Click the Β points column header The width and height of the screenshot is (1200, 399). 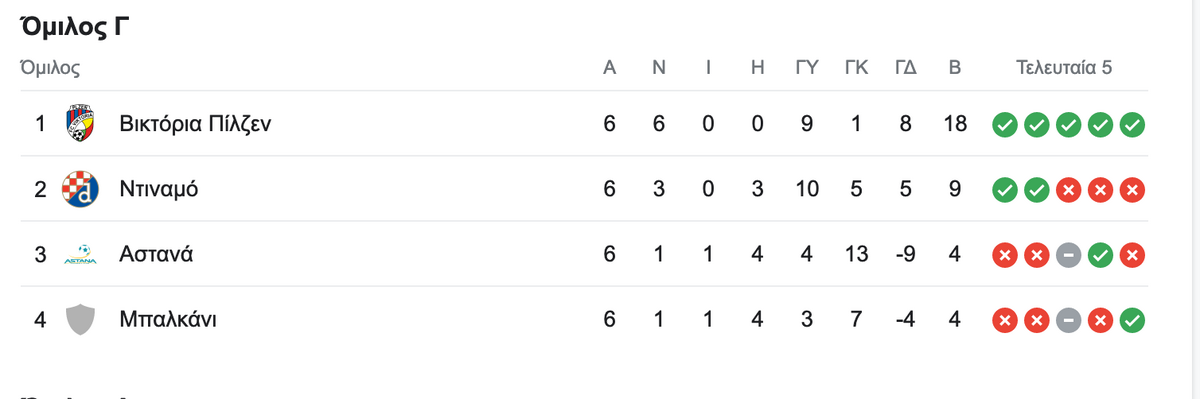pos(954,68)
